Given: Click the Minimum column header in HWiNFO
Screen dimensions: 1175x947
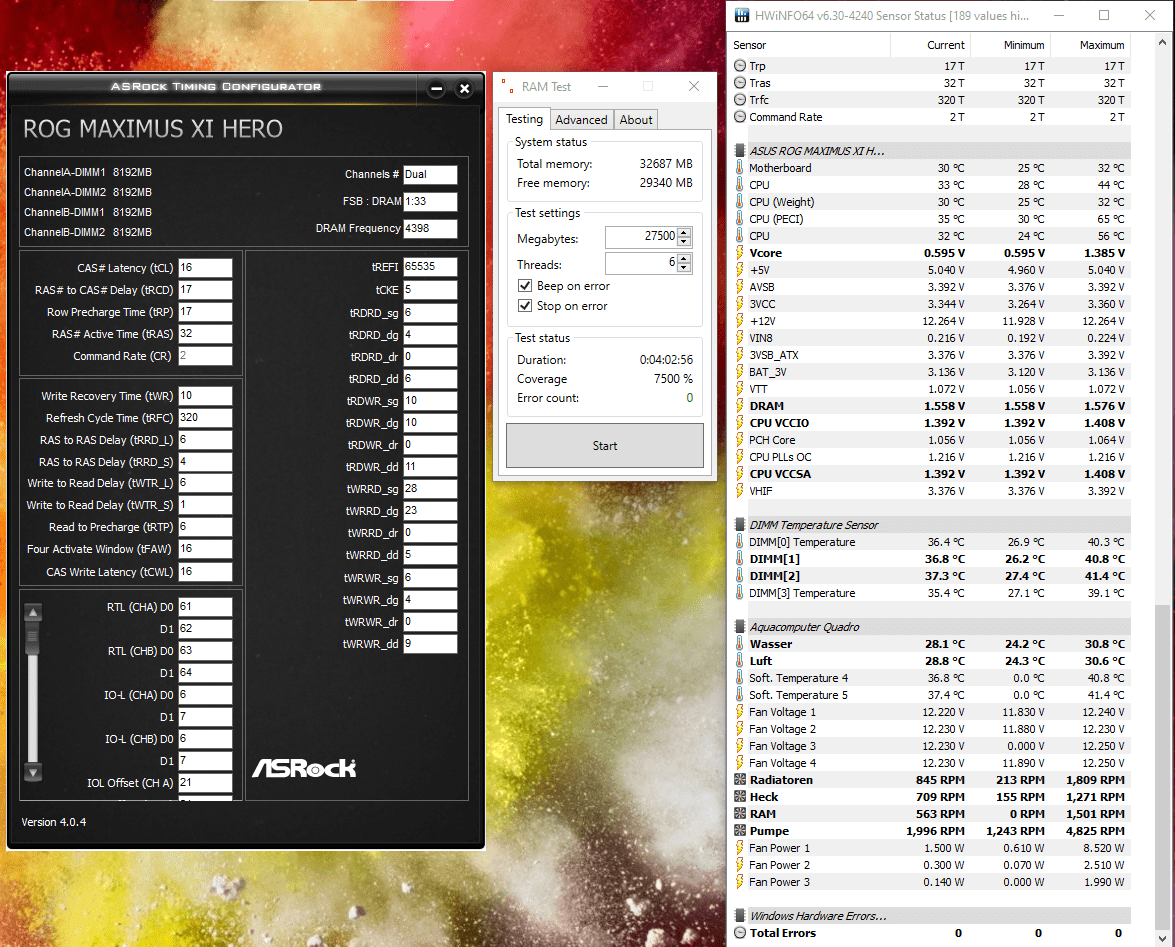Looking at the screenshot, I should [x=1010, y=45].
